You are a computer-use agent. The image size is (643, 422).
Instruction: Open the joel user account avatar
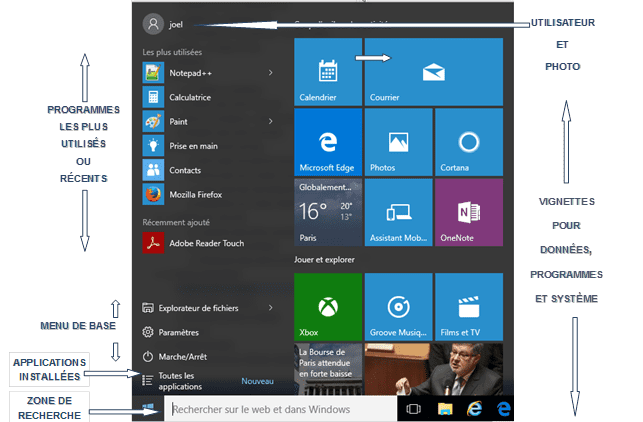click(x=153, y=24)
